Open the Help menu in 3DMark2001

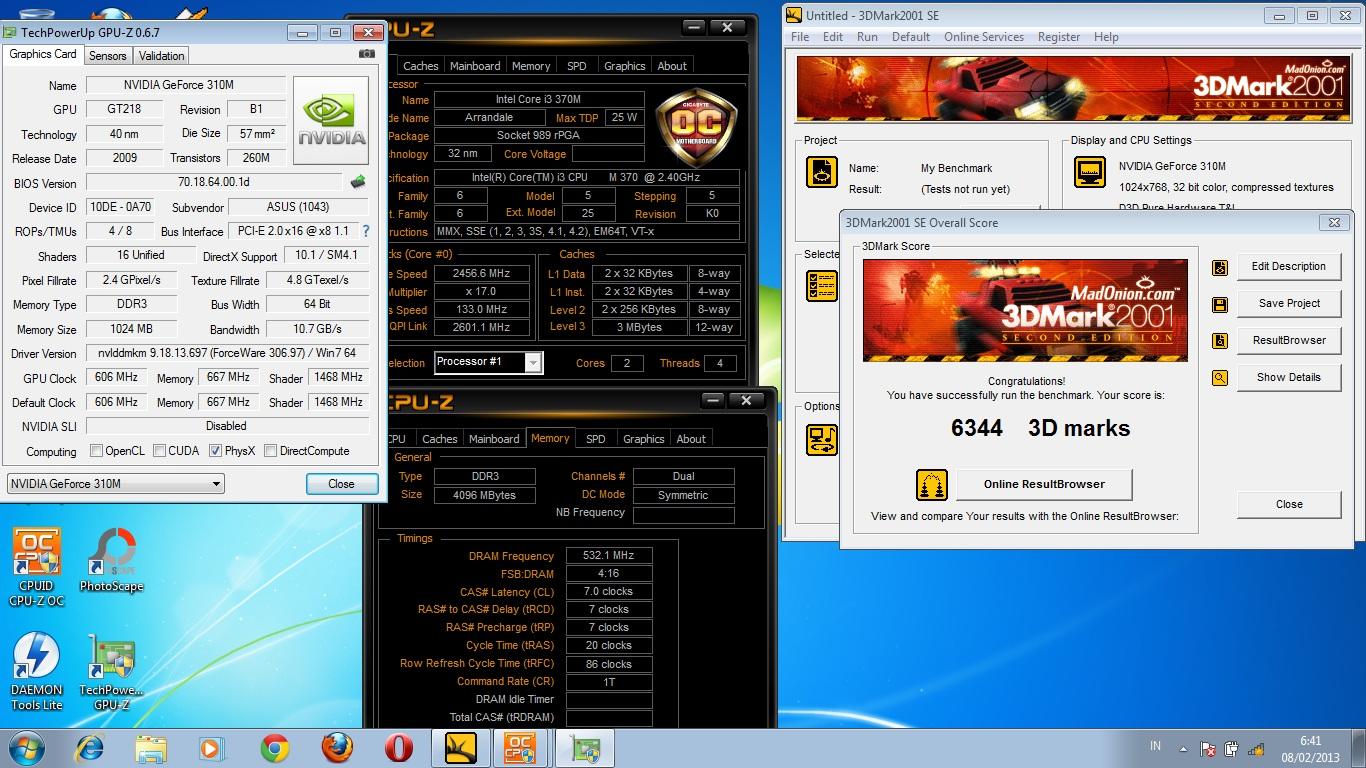(1106, 37)
